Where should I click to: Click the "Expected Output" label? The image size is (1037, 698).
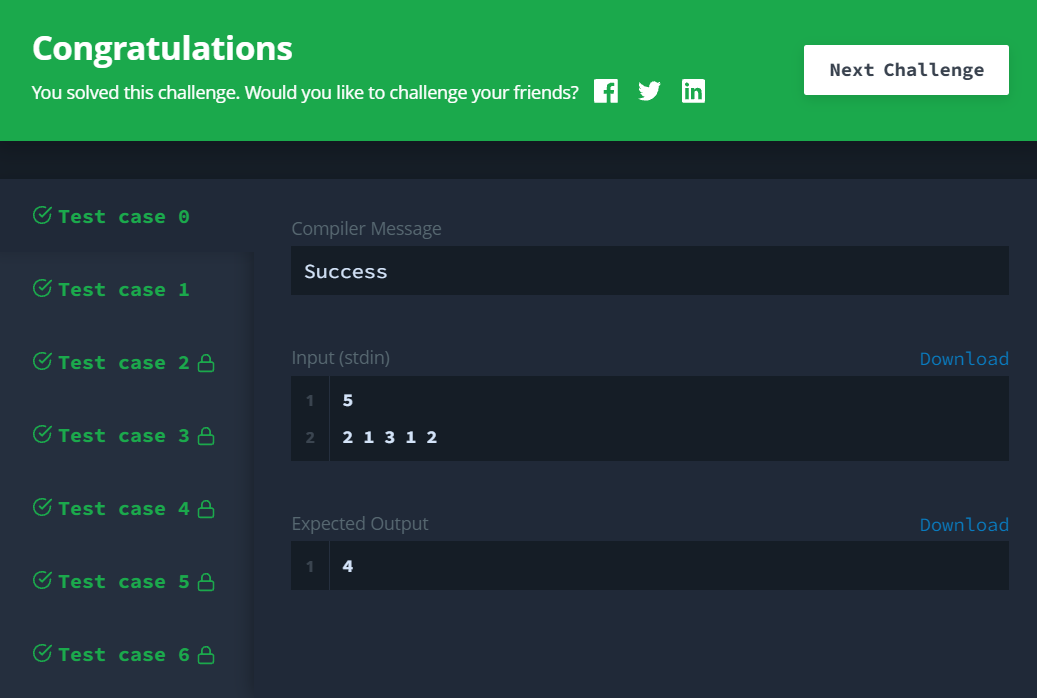coord(360,523)
